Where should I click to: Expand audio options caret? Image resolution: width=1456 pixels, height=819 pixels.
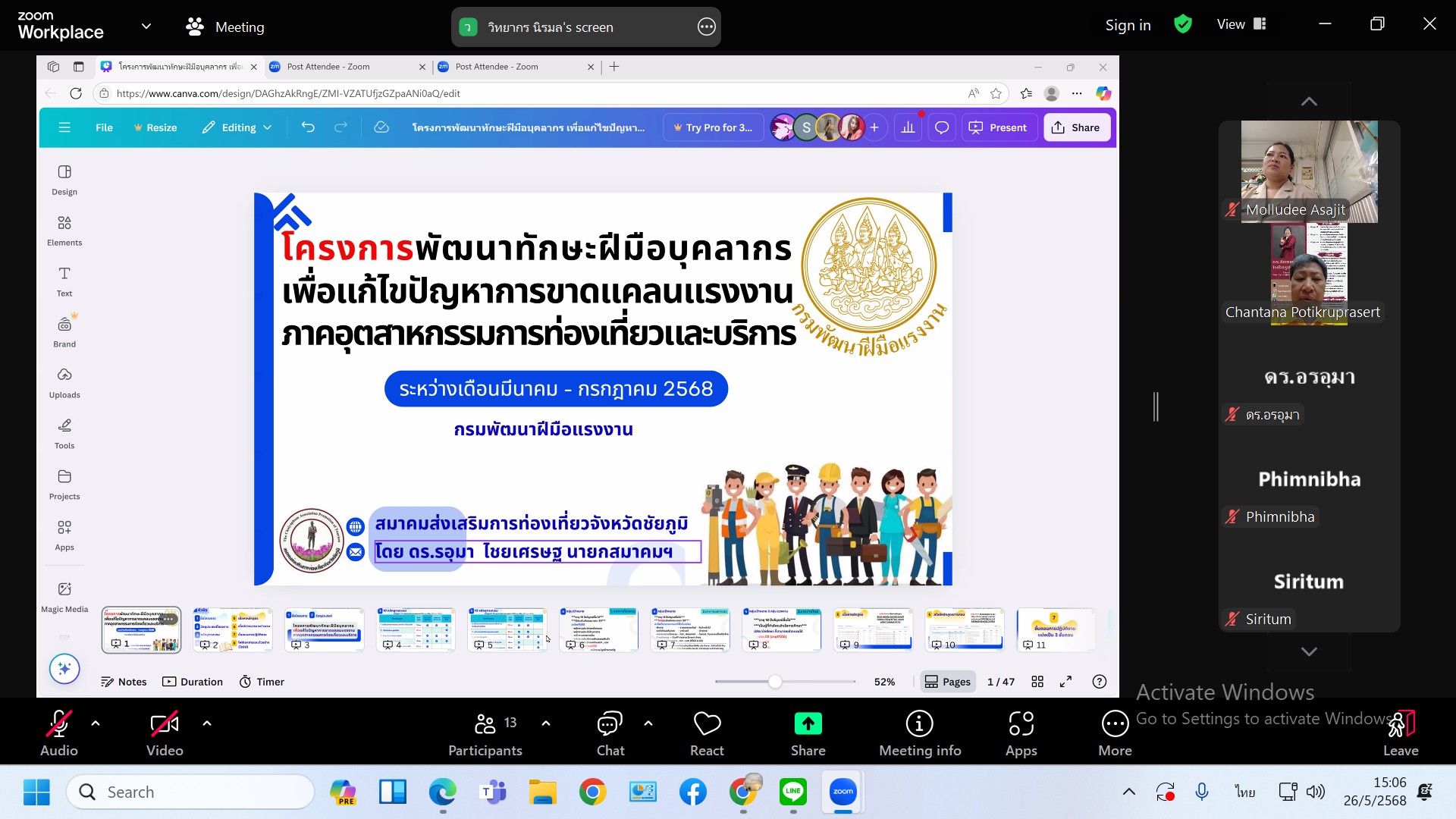pos(96,723)
